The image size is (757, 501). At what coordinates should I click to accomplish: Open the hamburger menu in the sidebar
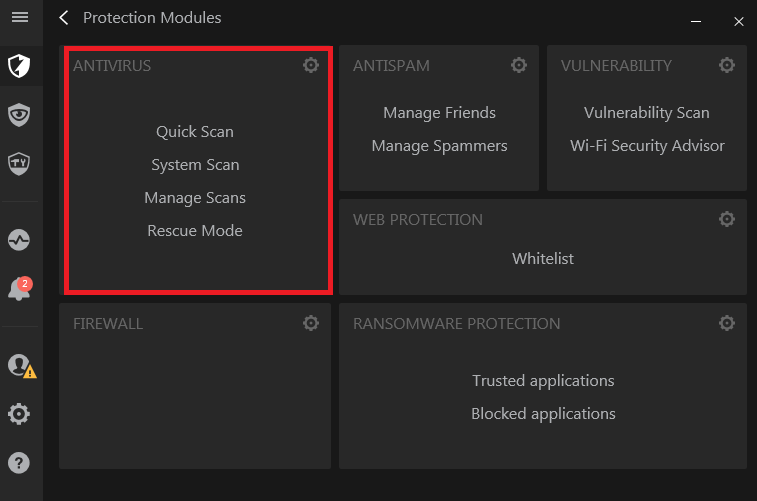click(x=20, y=17)
